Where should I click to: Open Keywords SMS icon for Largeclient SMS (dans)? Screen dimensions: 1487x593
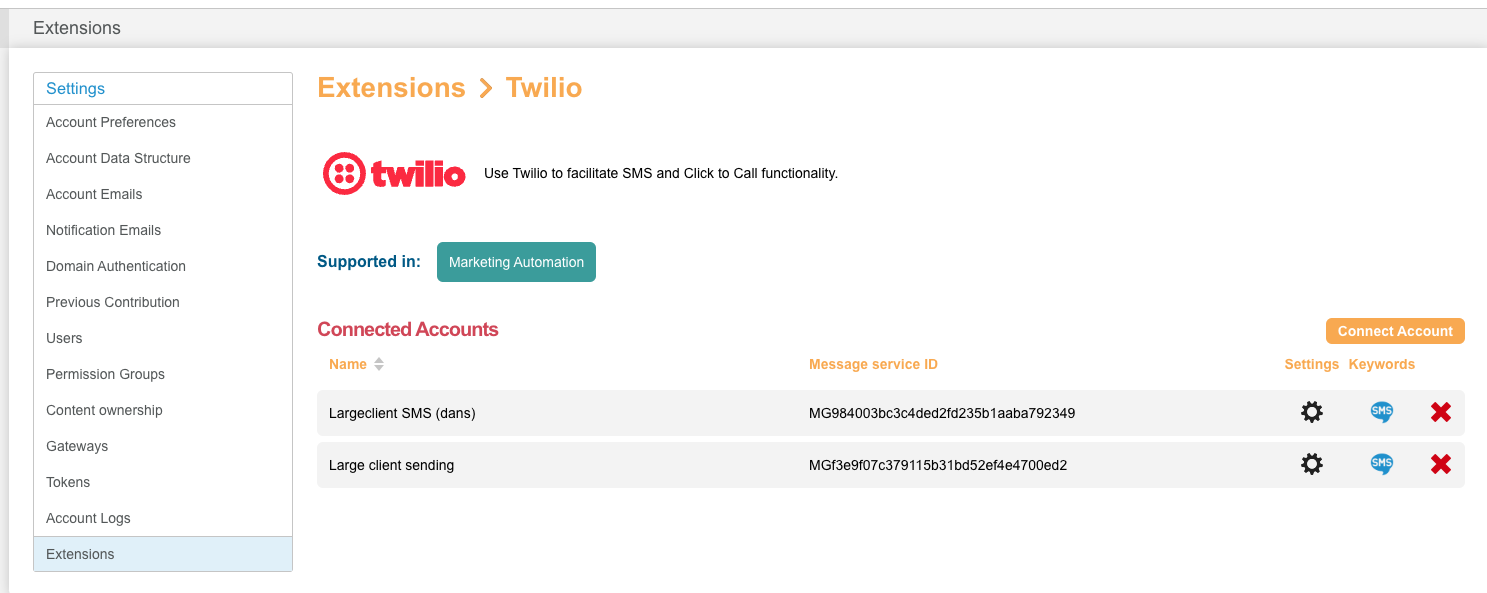click(1381, 411)
